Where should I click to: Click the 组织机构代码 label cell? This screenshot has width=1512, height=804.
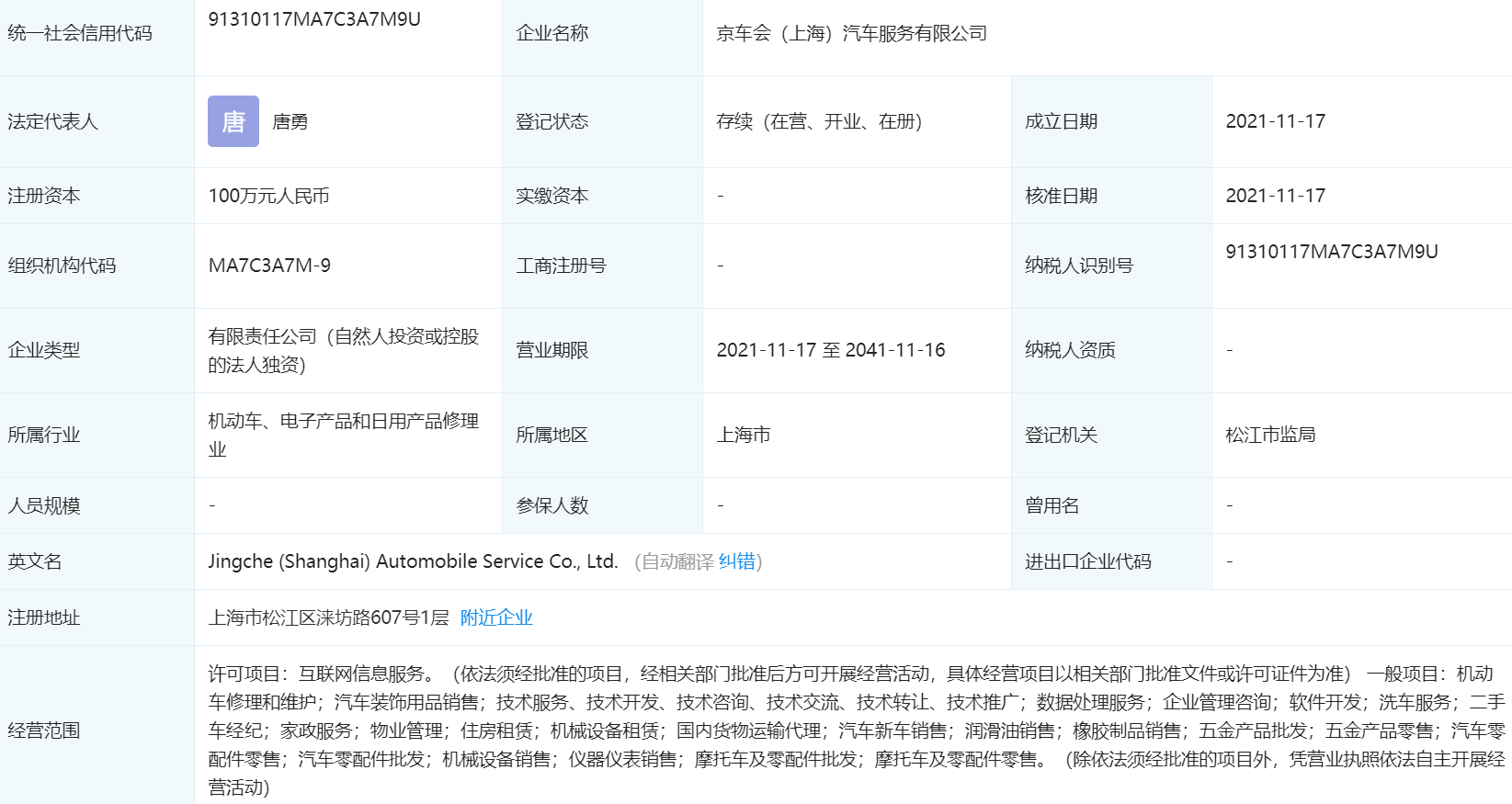click(x=97, y=266)
